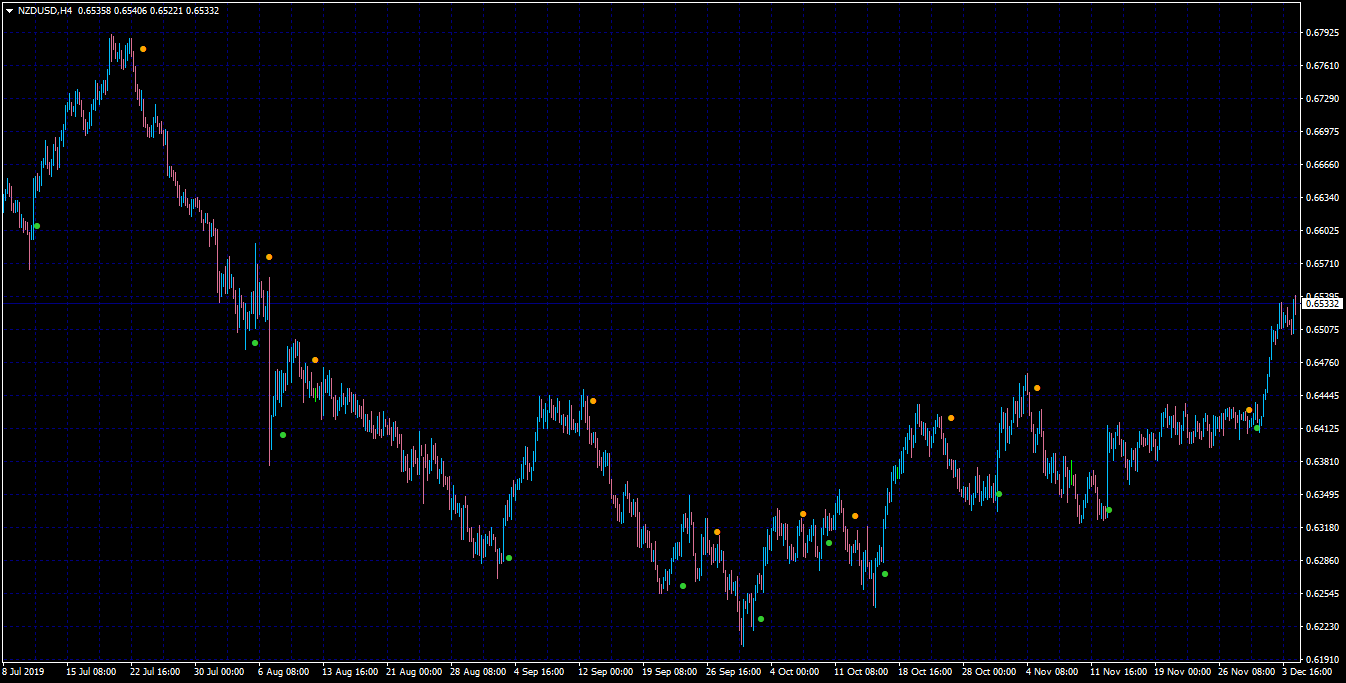Open the chart menu triangle beside NZDUSD,H4
Screen dimensions: 1346x683
point(9,10)
